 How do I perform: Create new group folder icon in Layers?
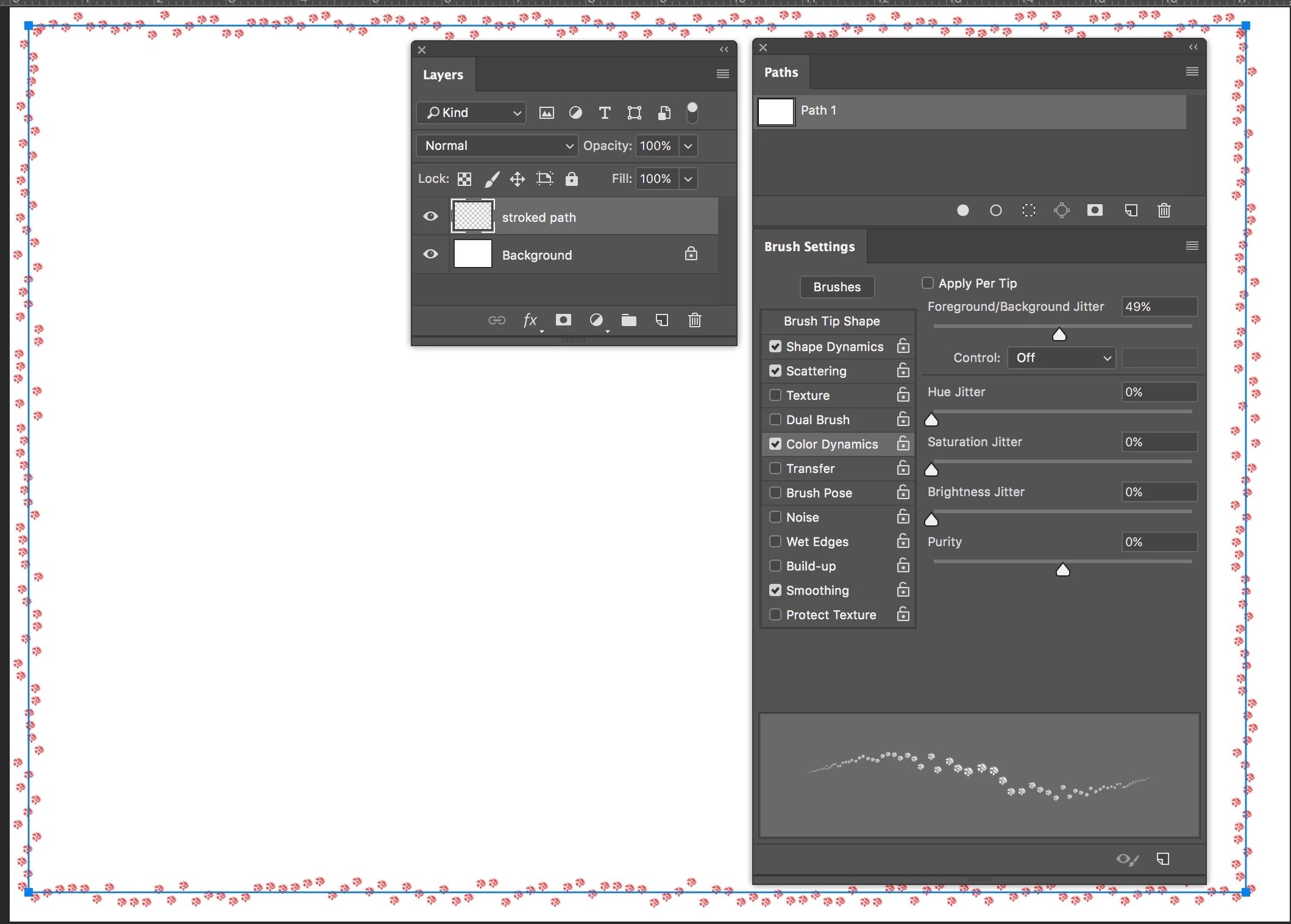(x=628, y=320)
